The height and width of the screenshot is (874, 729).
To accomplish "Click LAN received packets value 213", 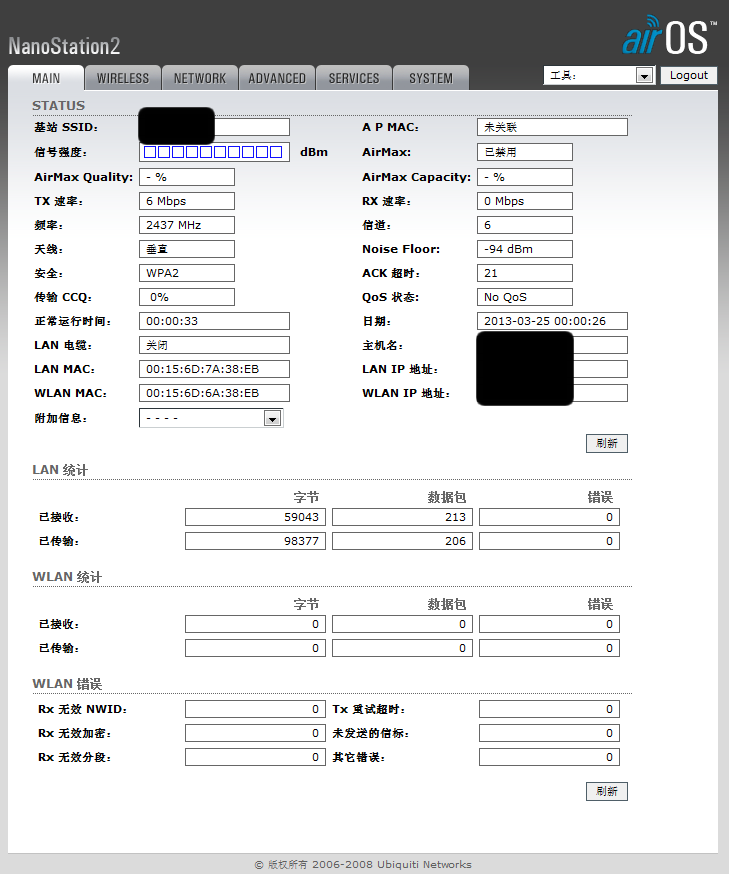I will pos(402,517).
